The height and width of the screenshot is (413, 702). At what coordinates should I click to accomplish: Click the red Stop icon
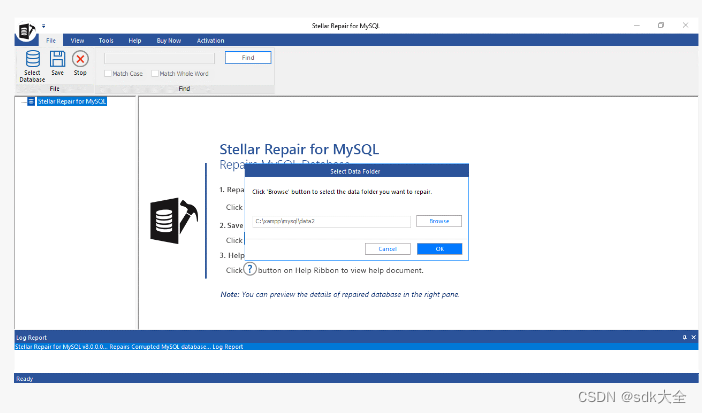80,59
